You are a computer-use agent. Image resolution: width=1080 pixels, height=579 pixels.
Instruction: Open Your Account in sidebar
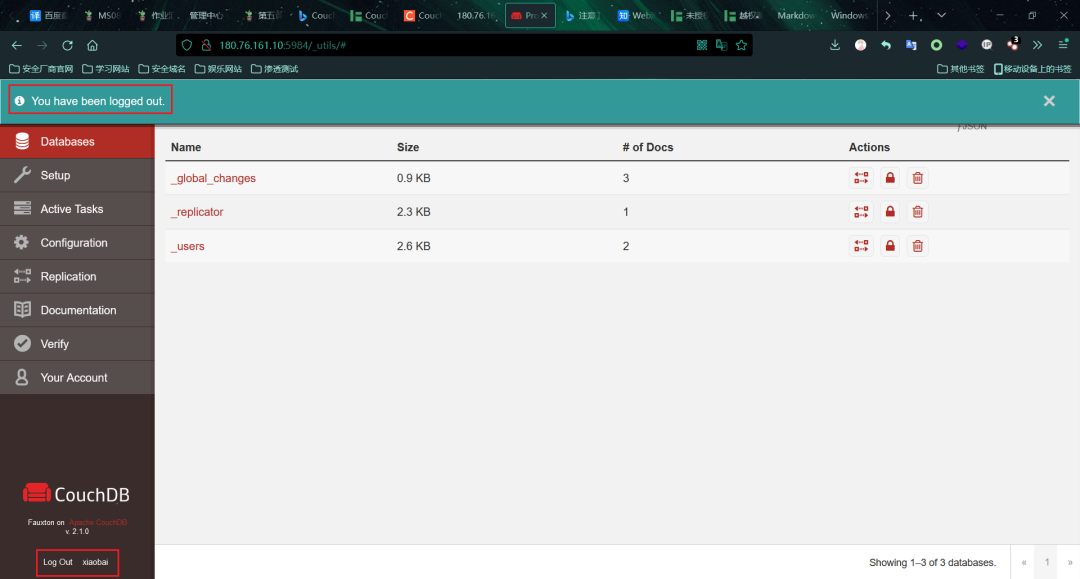[77, 378]
